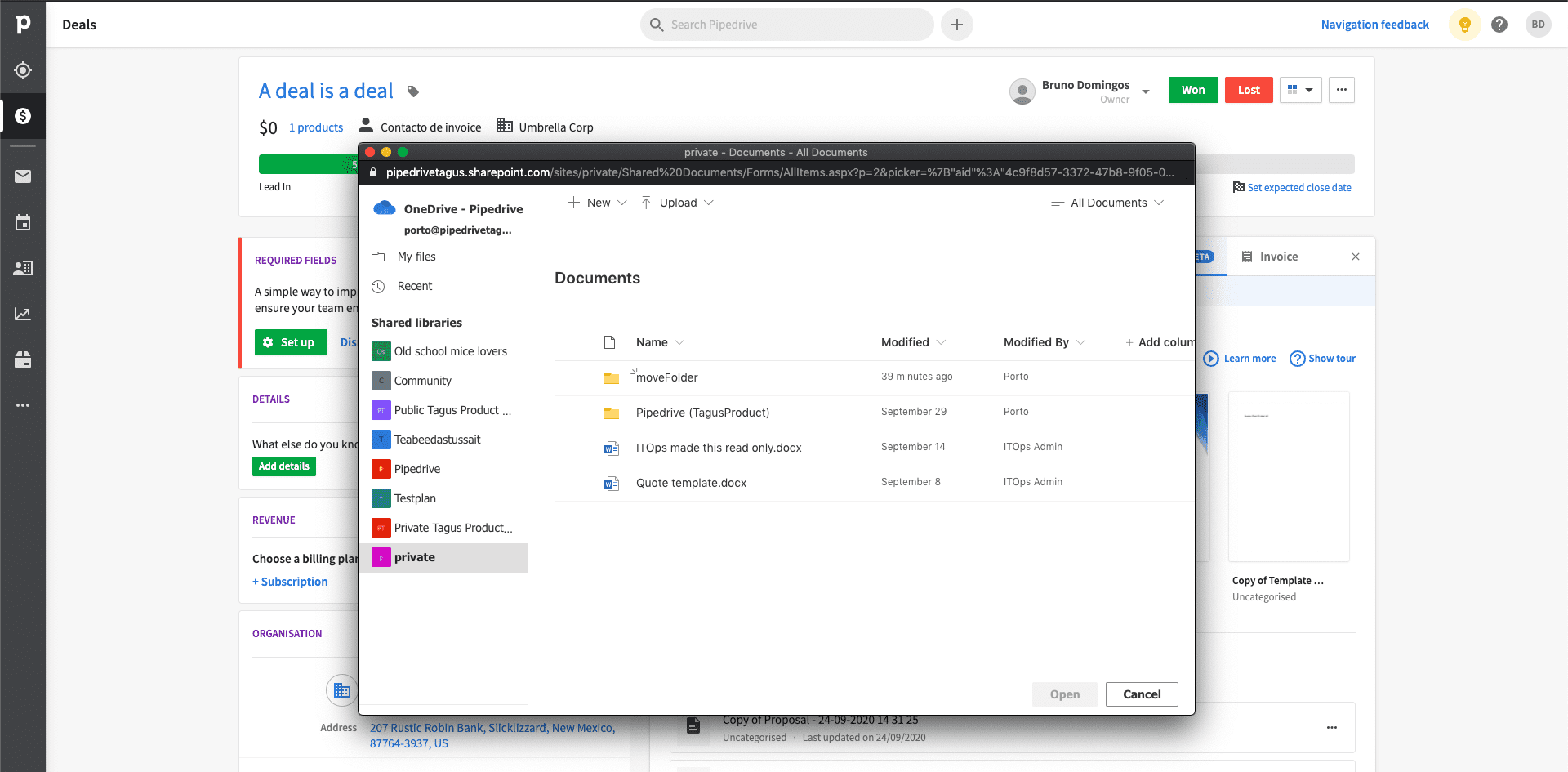Open Deals dollar icon in sidebar
This screenshot has width=1568, height=772.
tap(23, 116)
